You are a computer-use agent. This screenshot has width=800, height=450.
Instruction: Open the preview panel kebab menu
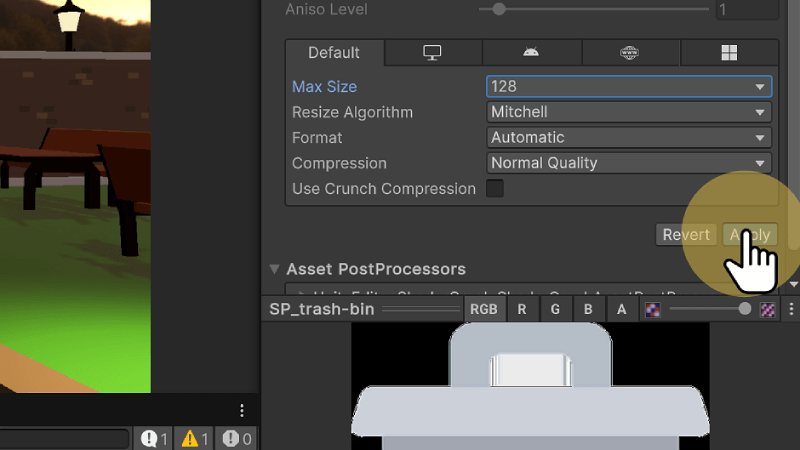coord(791,309)
